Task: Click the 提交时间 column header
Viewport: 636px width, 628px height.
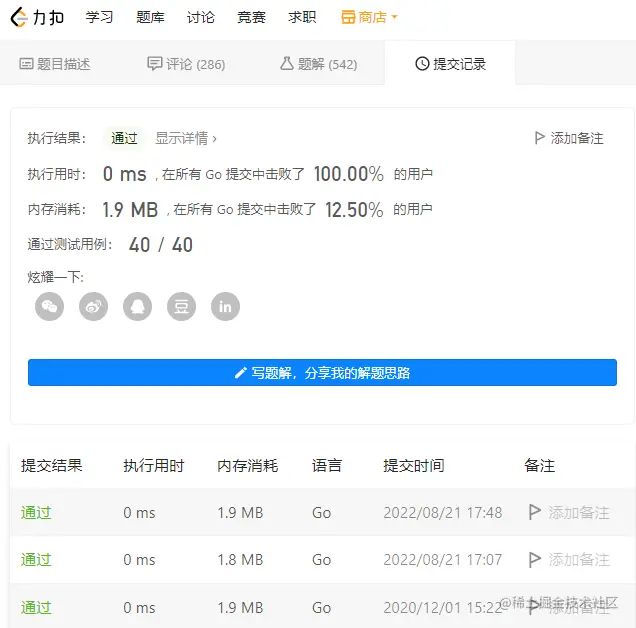Action: [414, 465]
